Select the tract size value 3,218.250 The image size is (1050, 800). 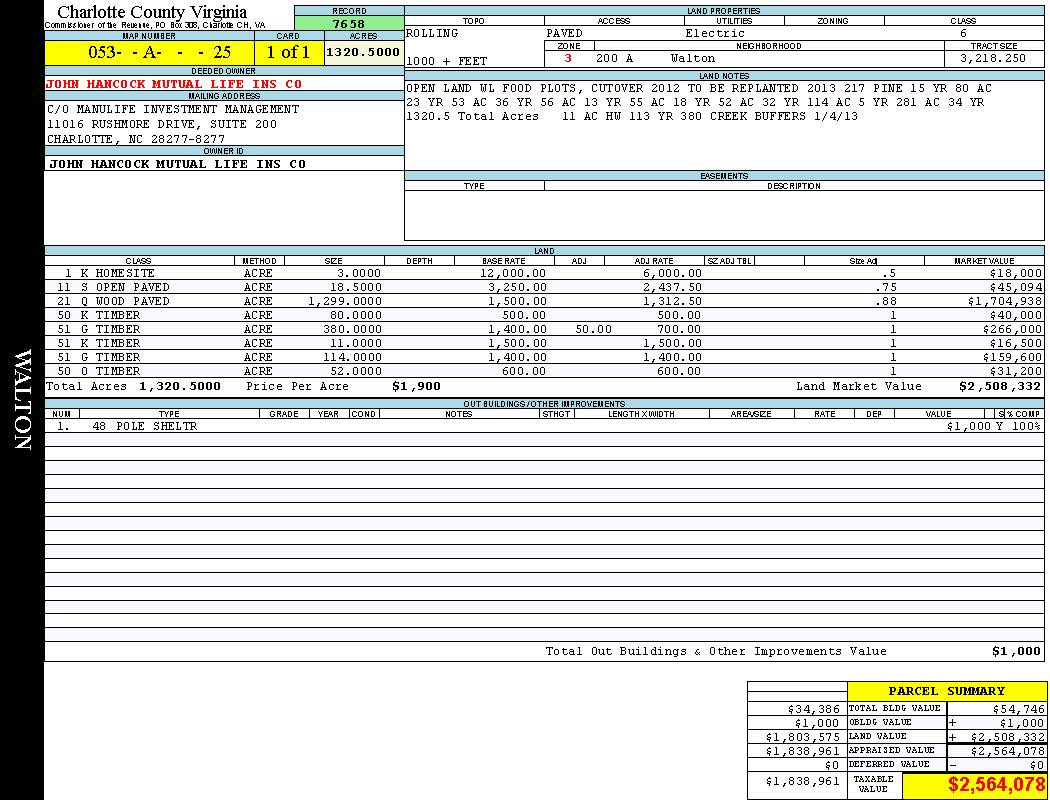(x=992, y=59)
